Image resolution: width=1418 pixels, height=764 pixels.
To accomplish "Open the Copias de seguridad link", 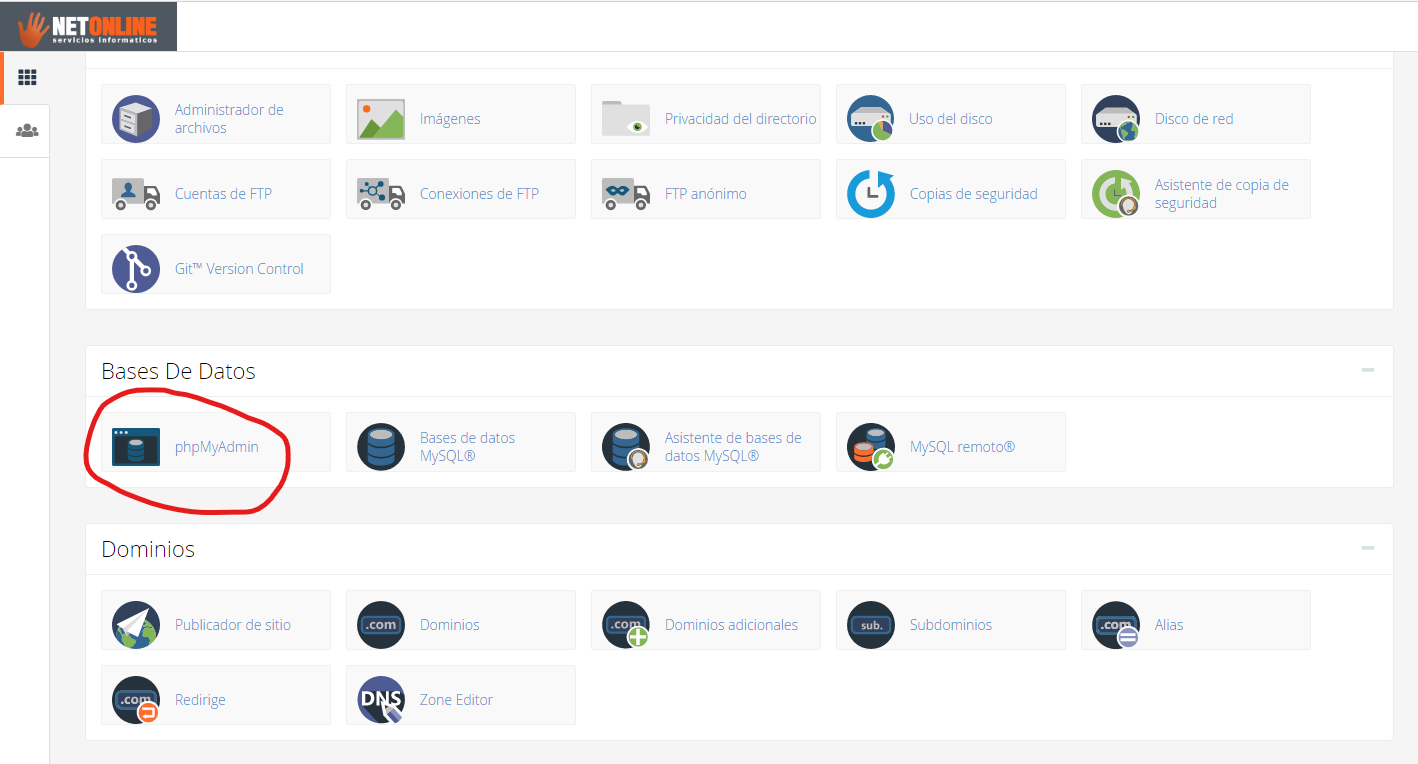I will coord(974,194).
